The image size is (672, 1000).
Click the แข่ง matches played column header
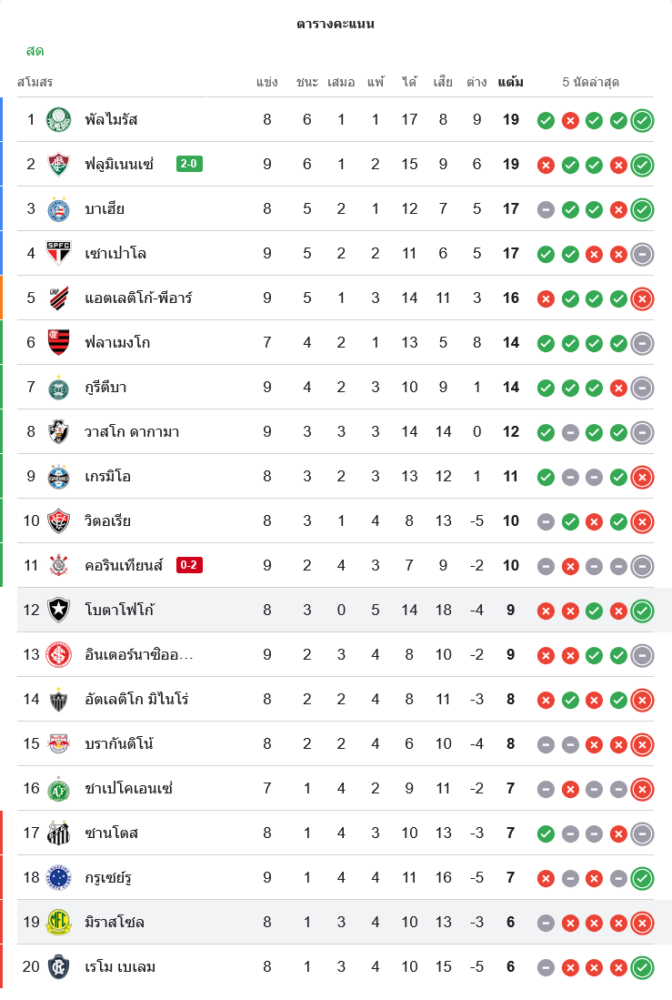(267, 82)
